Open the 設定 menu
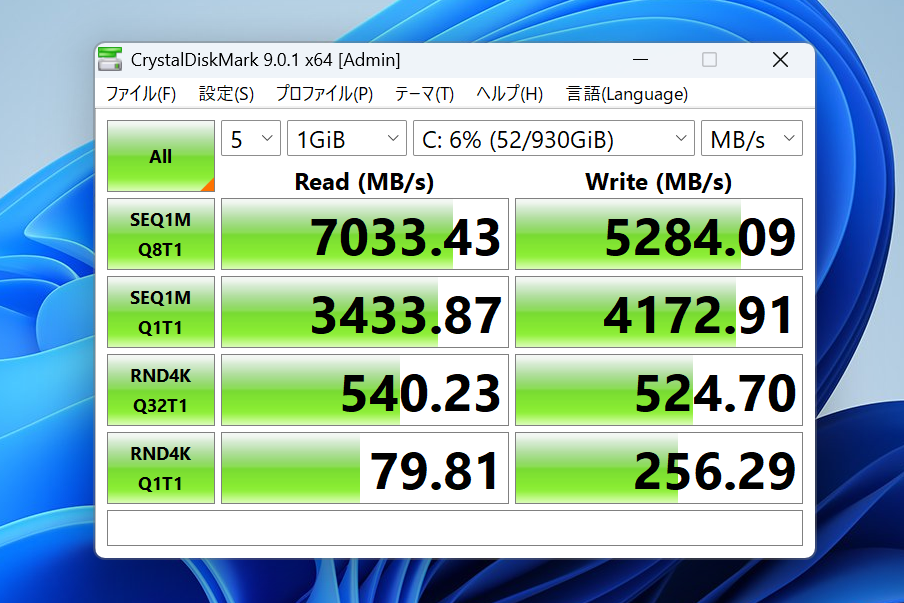This screenshot has height=603, width=904. click(227, 94)
